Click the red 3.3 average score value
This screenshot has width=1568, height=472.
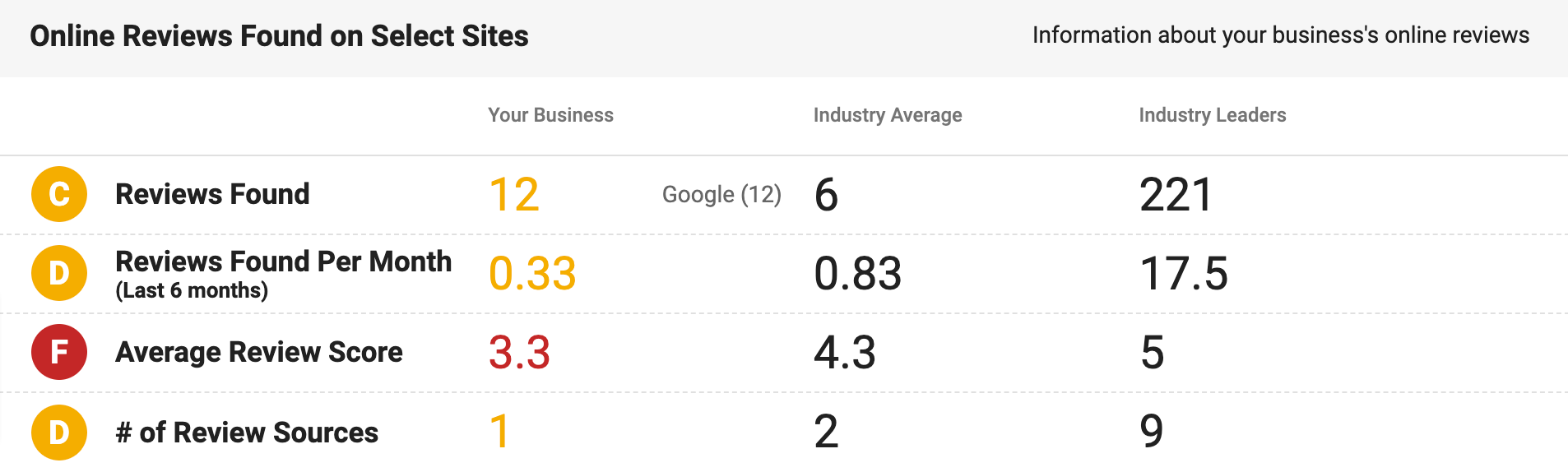pos(519,353)
